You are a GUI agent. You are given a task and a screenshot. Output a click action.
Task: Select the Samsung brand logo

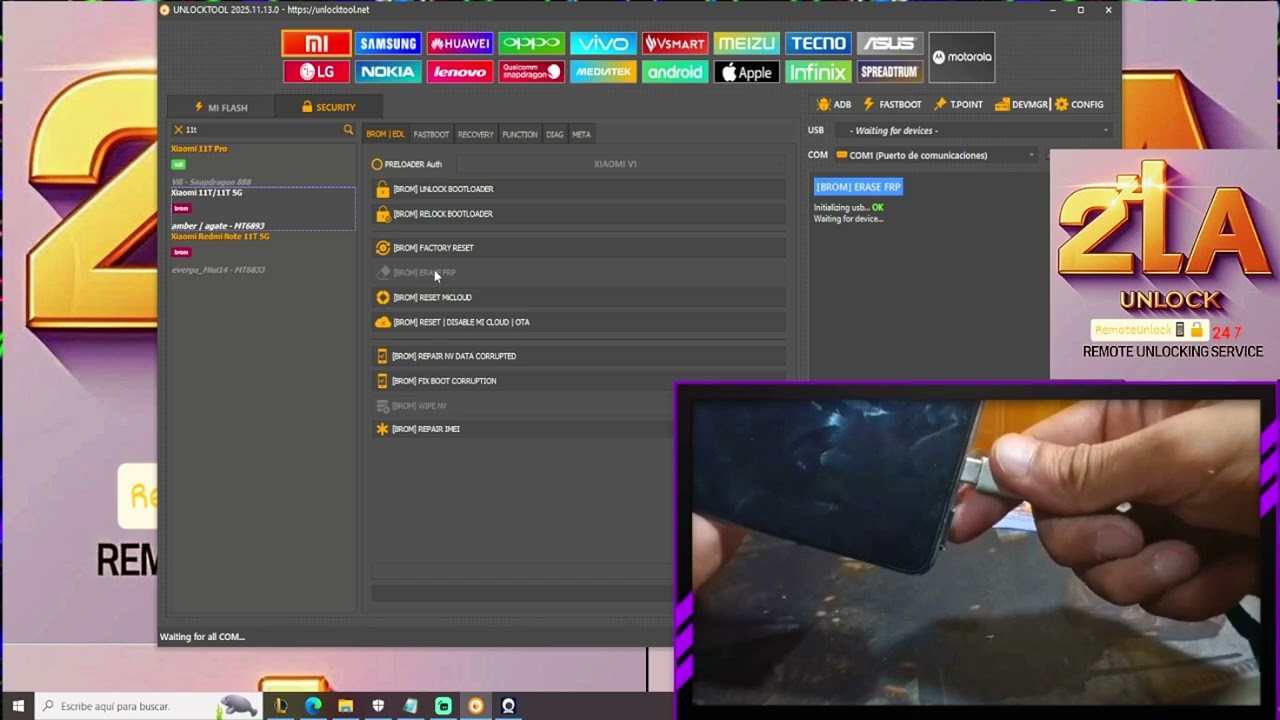coord(388,43)
